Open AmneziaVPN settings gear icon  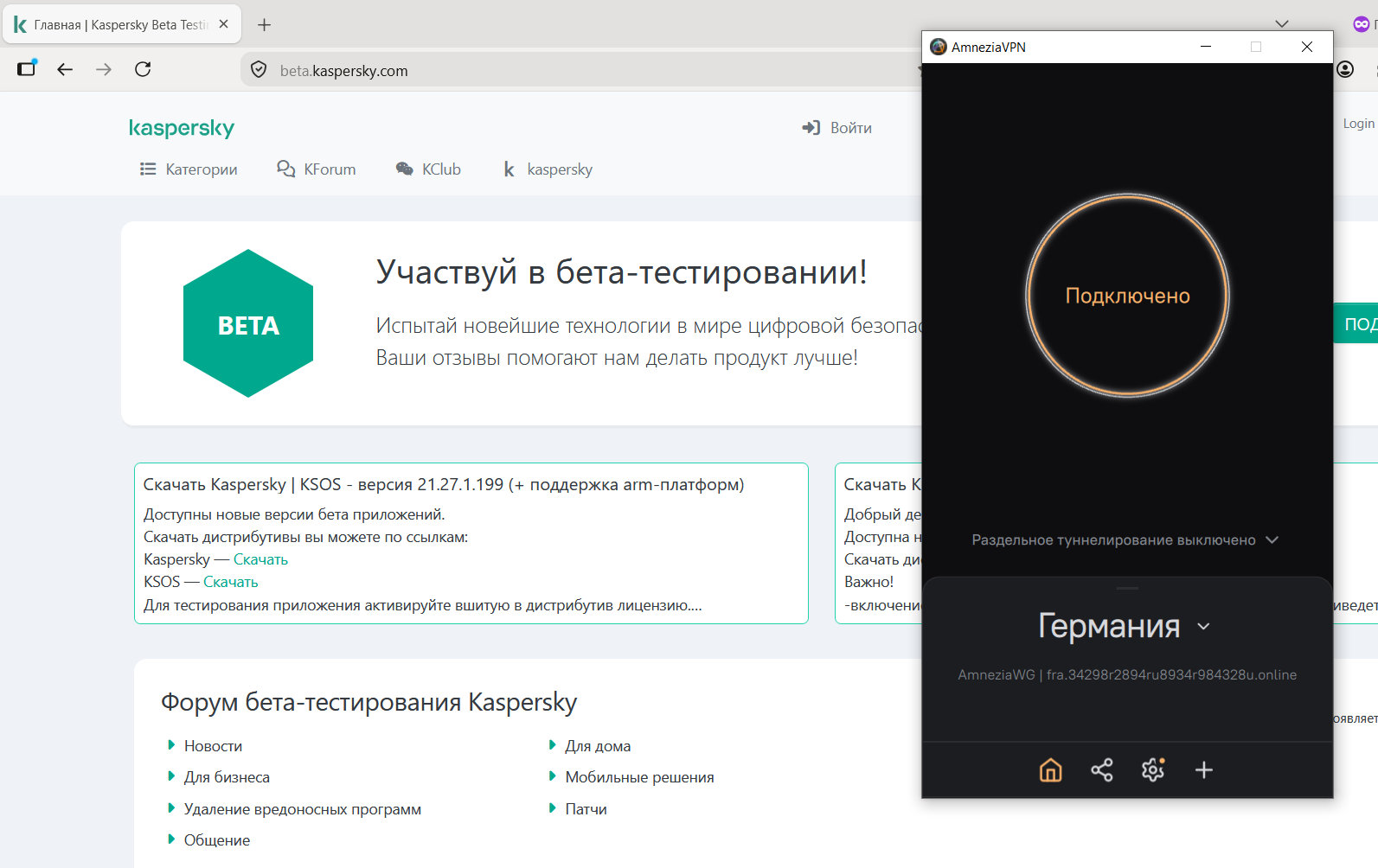click(x=1153, y=769)
